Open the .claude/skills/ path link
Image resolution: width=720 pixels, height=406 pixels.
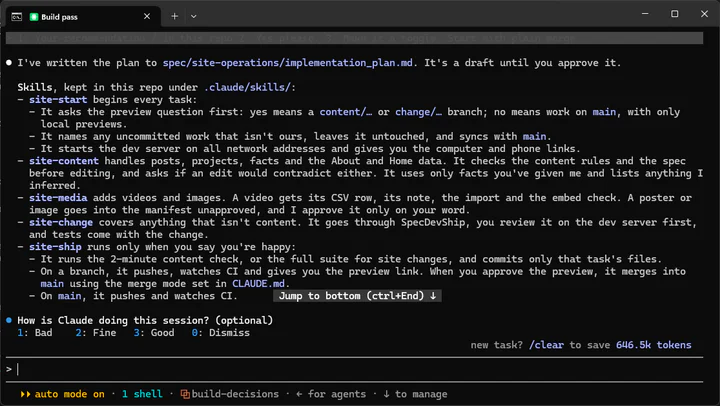point(247,87)
